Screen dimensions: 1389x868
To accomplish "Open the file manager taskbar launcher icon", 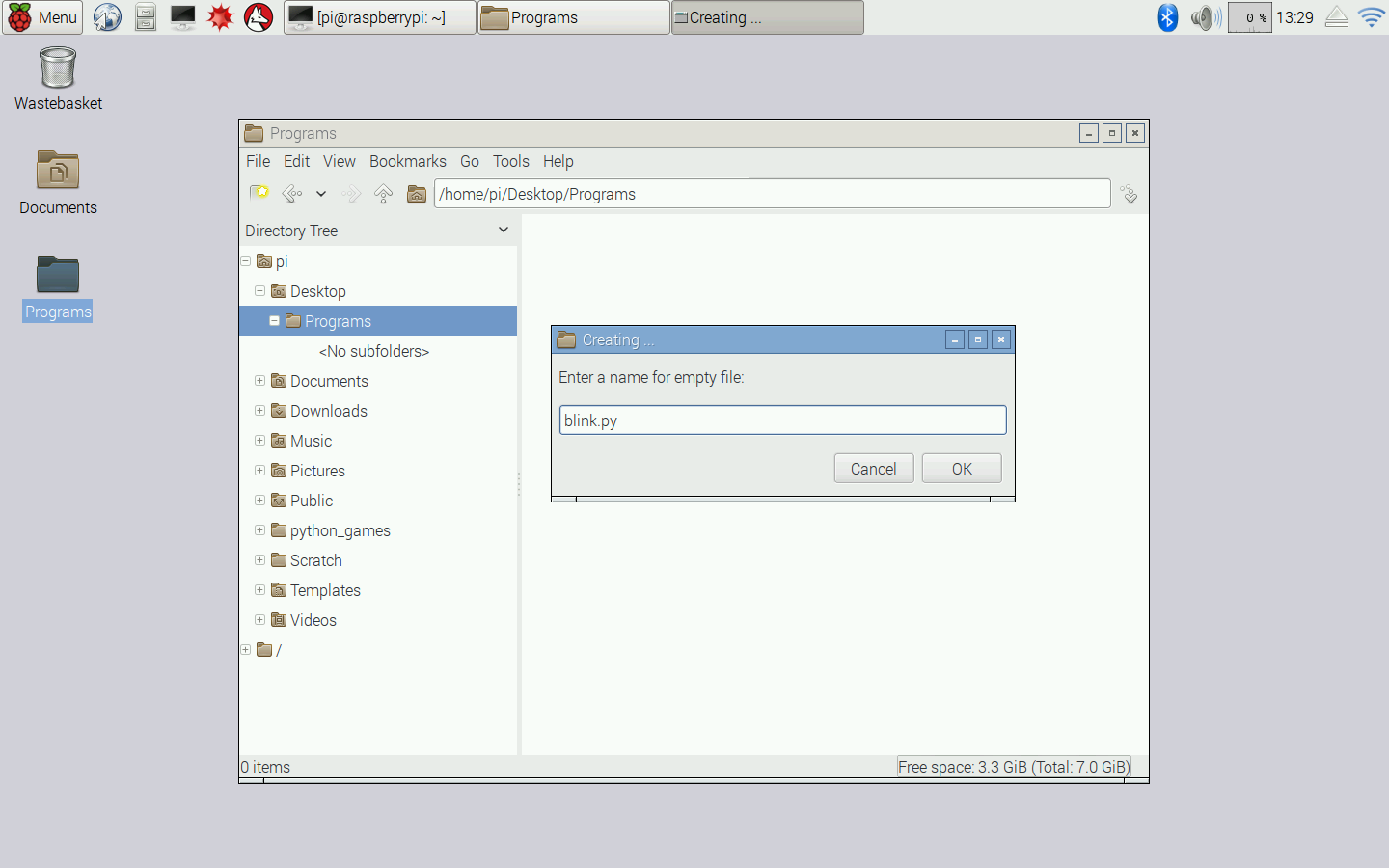I will point(145,17).
